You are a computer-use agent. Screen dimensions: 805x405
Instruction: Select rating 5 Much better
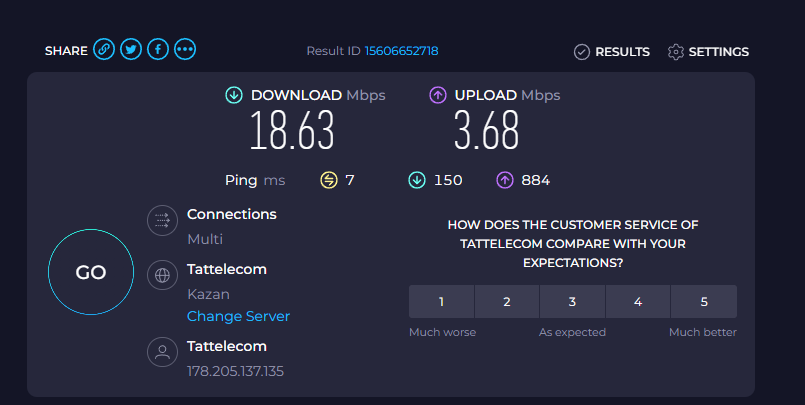click(704, 301)
